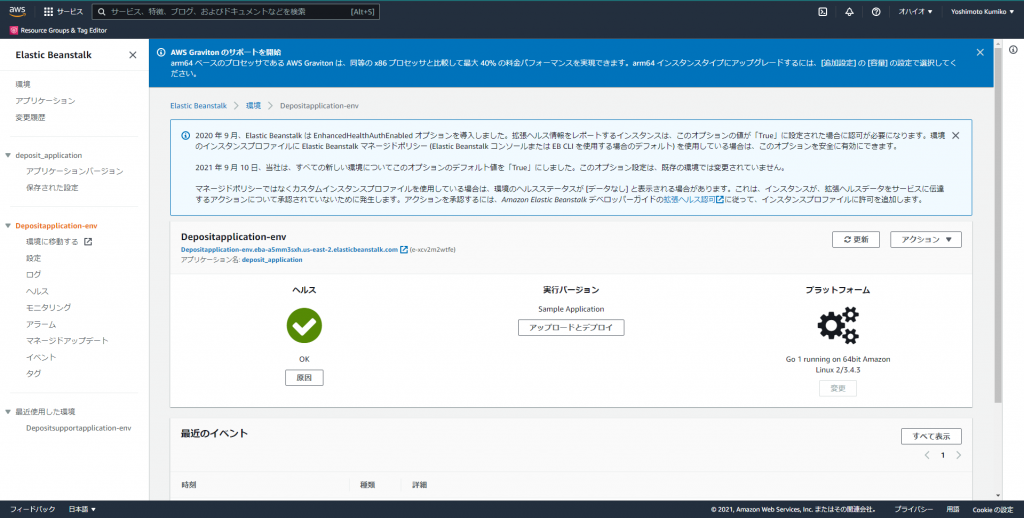Image resolution: width=1024 pixels, height=518 pixels.
Task: Click external link icon next to environment URL
Action: coord(404,250)
